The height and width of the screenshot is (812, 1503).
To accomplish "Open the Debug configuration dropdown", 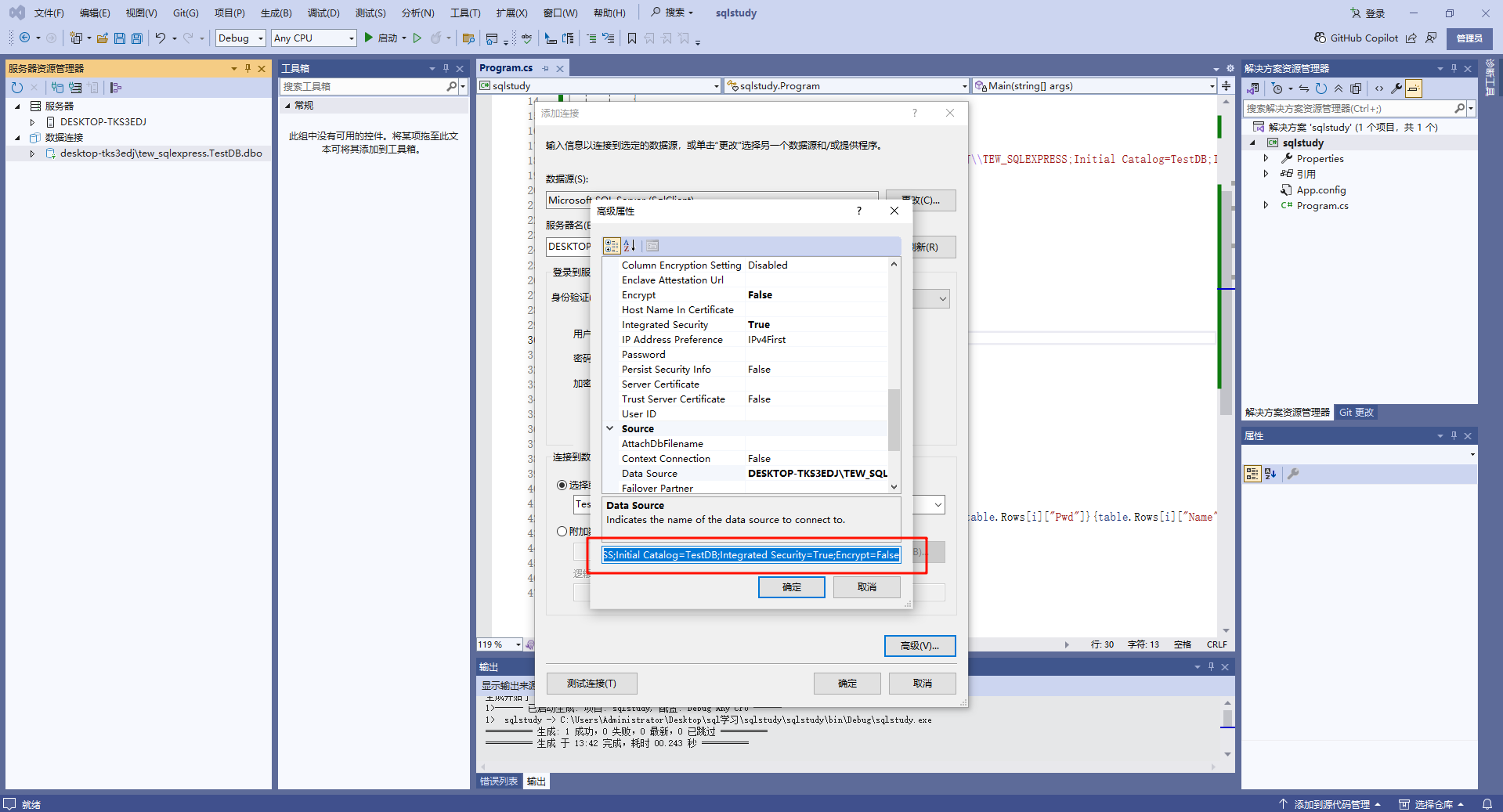I will pos(240,38).
